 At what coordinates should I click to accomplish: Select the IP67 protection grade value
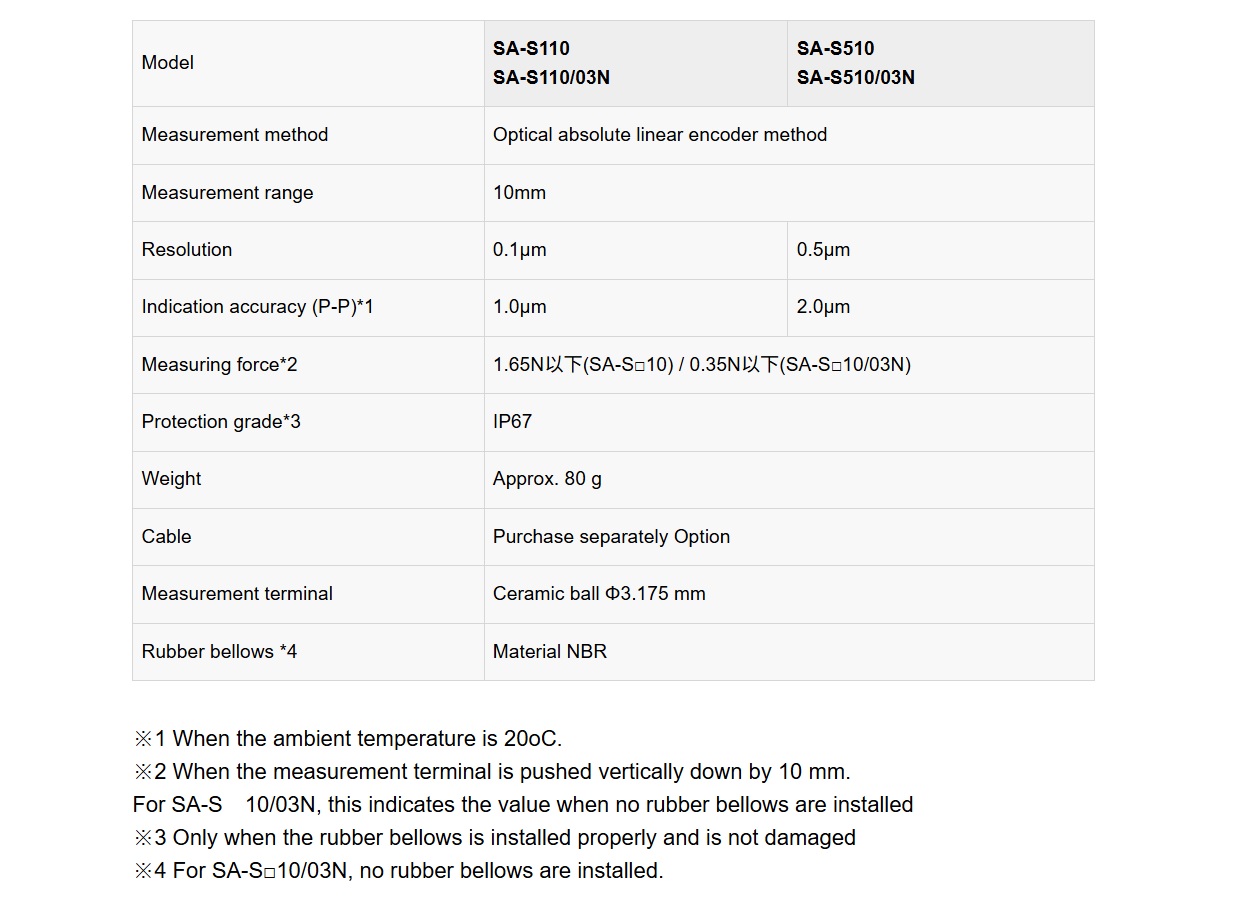tap(512, 422)
